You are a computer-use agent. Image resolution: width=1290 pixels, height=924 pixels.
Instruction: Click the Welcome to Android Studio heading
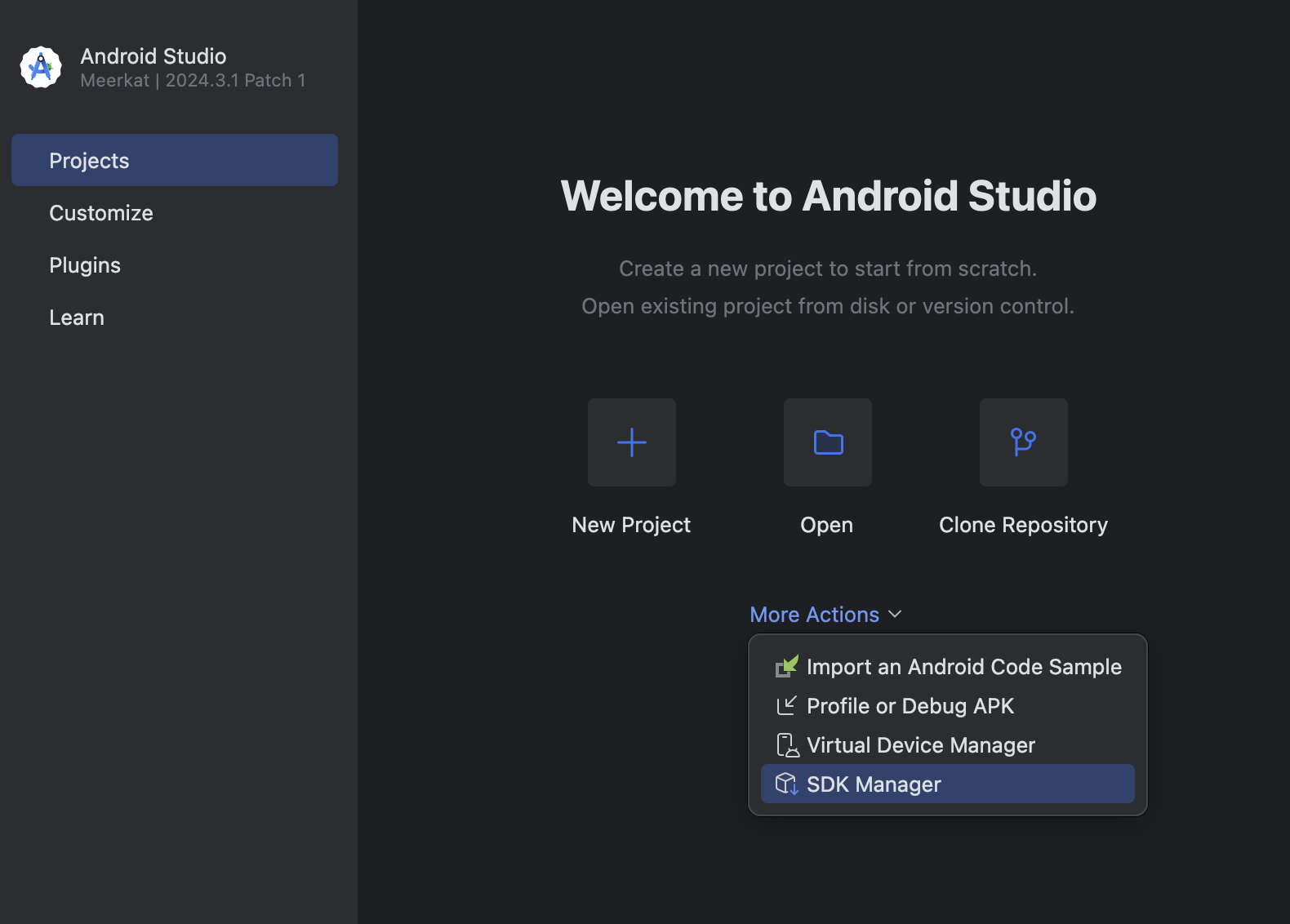pyautogui.click(x=829, y=196)
